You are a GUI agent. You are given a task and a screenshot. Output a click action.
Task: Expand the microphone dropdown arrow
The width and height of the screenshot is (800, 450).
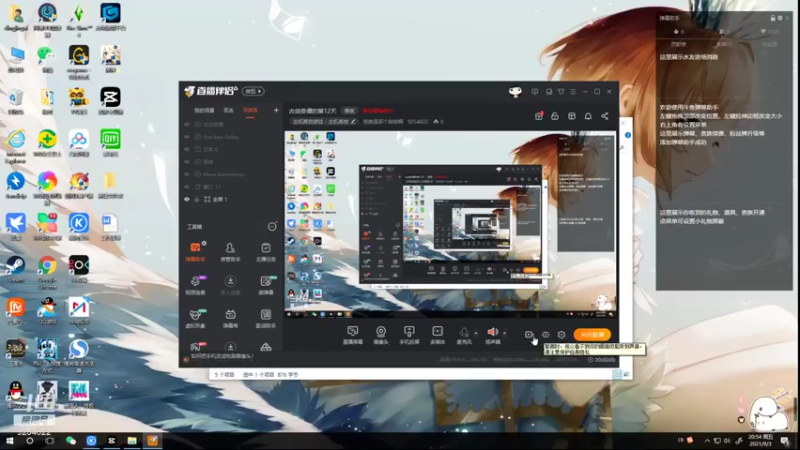[476, 333]
